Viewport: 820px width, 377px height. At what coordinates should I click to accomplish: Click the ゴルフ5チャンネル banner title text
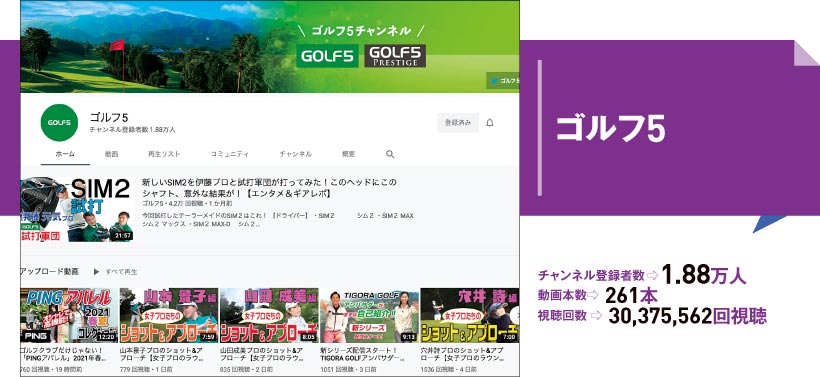(x=361, y=31)
